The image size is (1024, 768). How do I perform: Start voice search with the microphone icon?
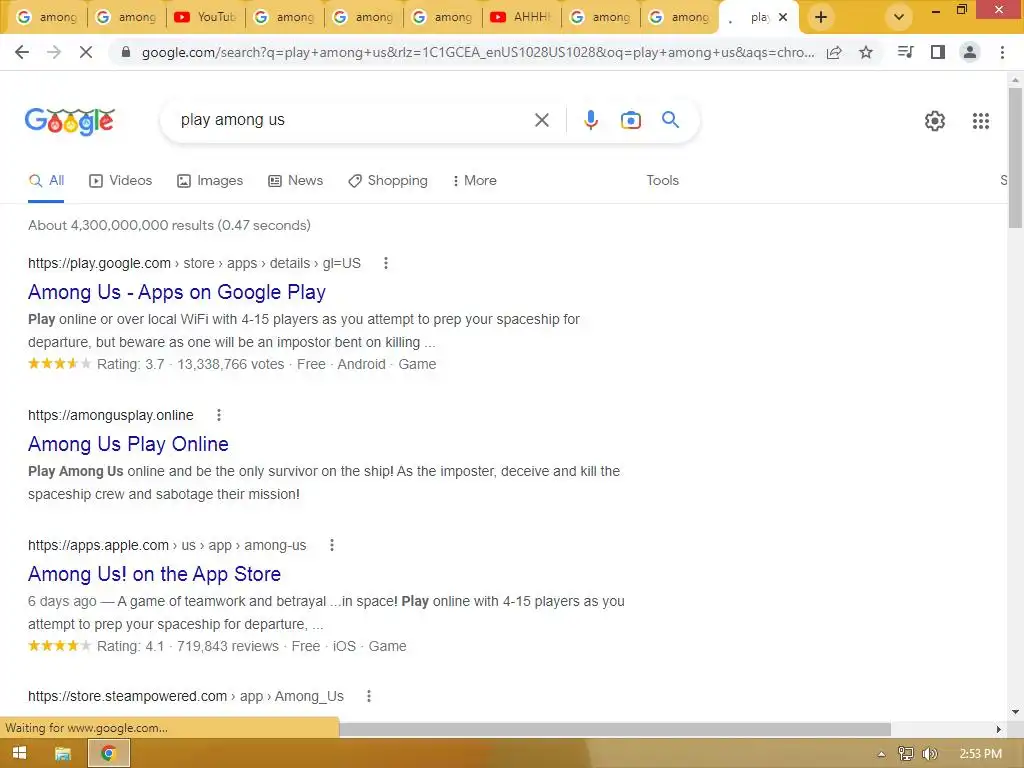590,120
